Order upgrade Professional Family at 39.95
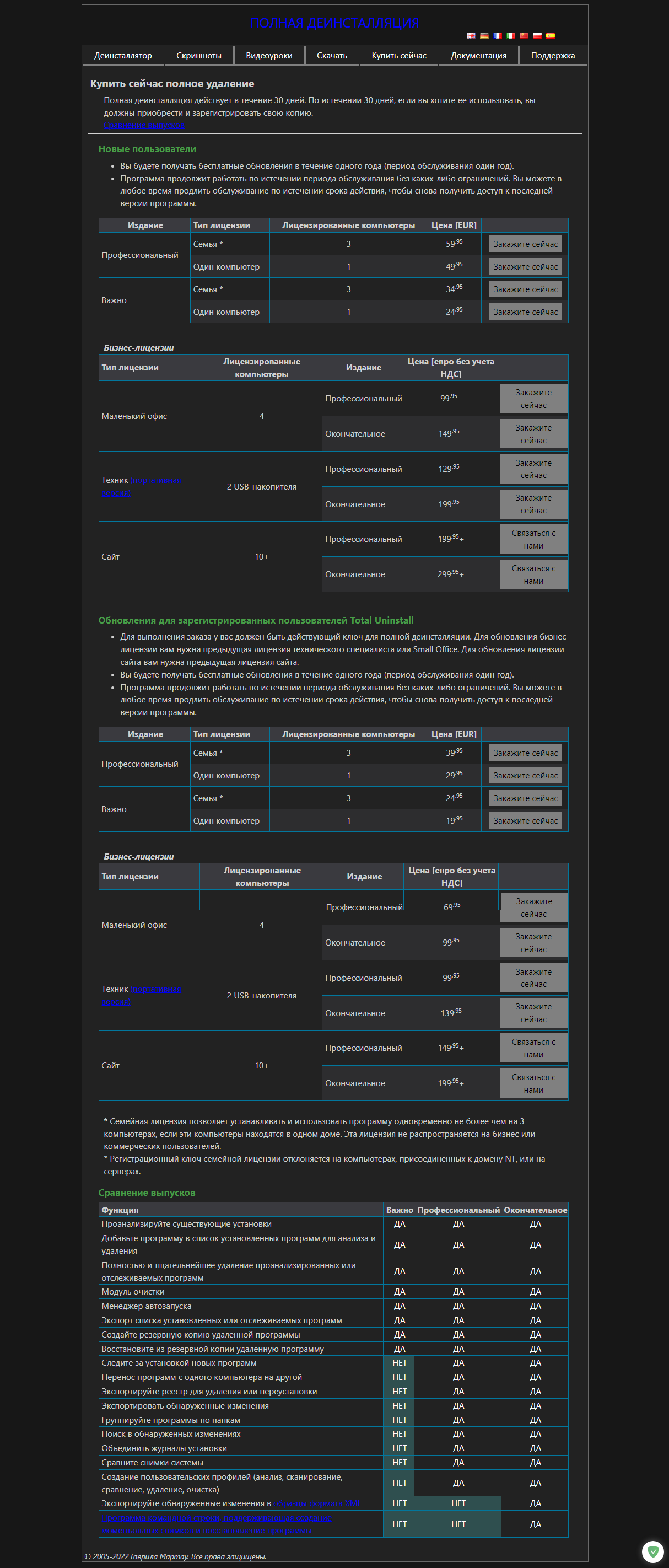 pyautogui.click(x=526, y=753)
